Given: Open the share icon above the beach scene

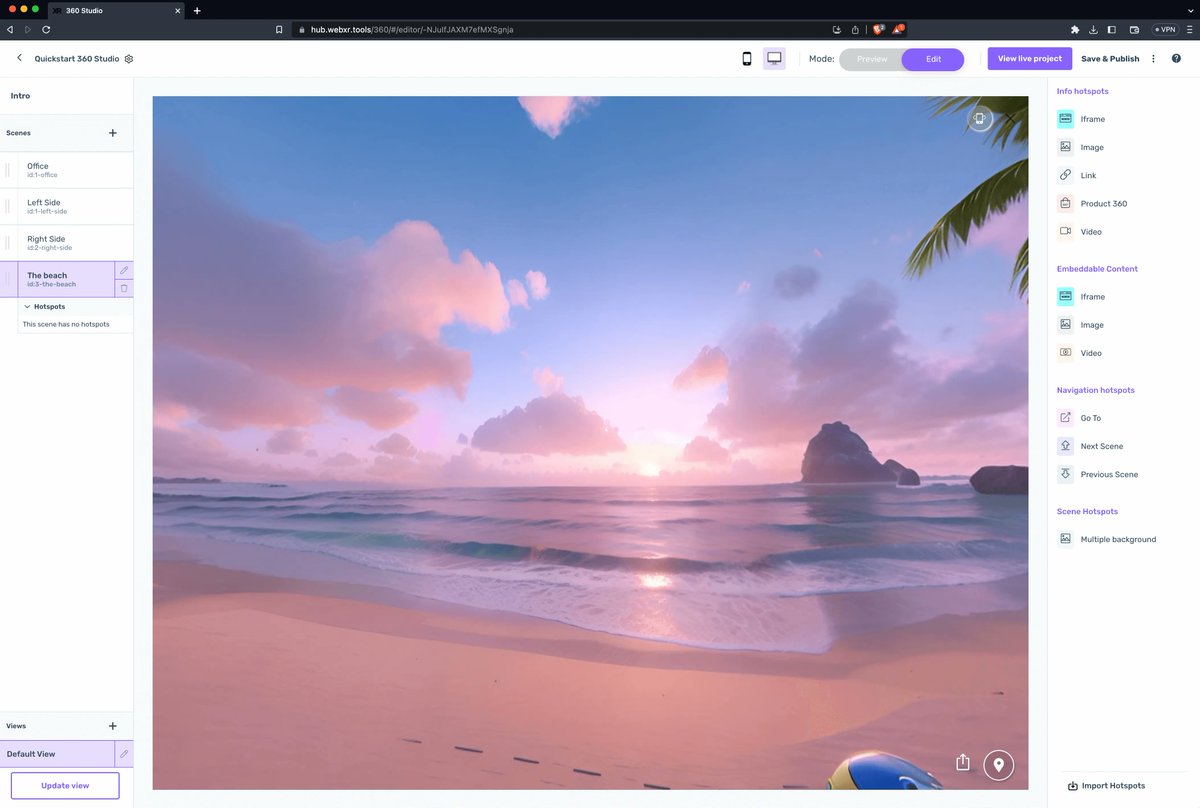Looking at the screenshot, I should pos(962,761).
